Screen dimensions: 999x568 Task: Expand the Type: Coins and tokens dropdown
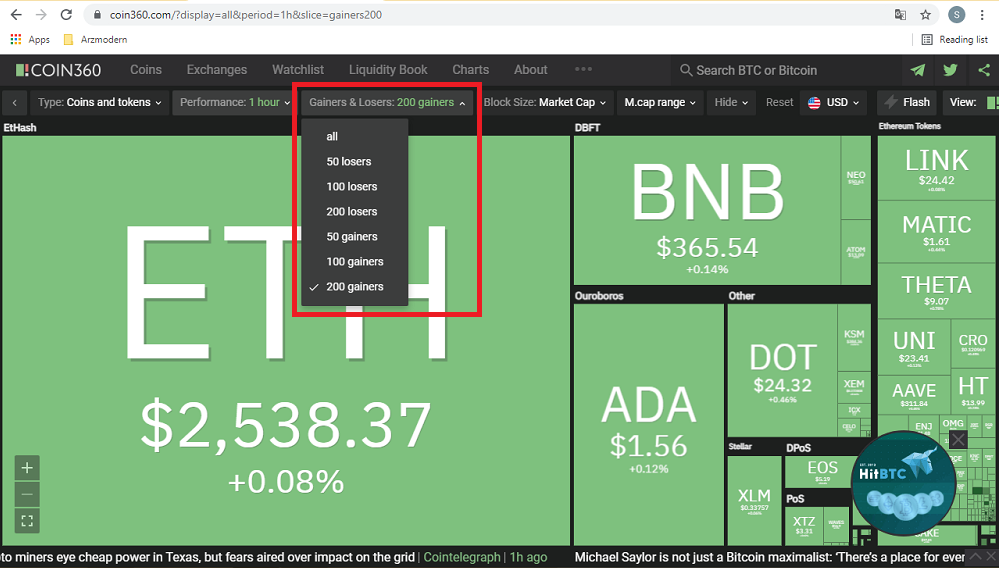pyautogui.click(x=99, y=103)
